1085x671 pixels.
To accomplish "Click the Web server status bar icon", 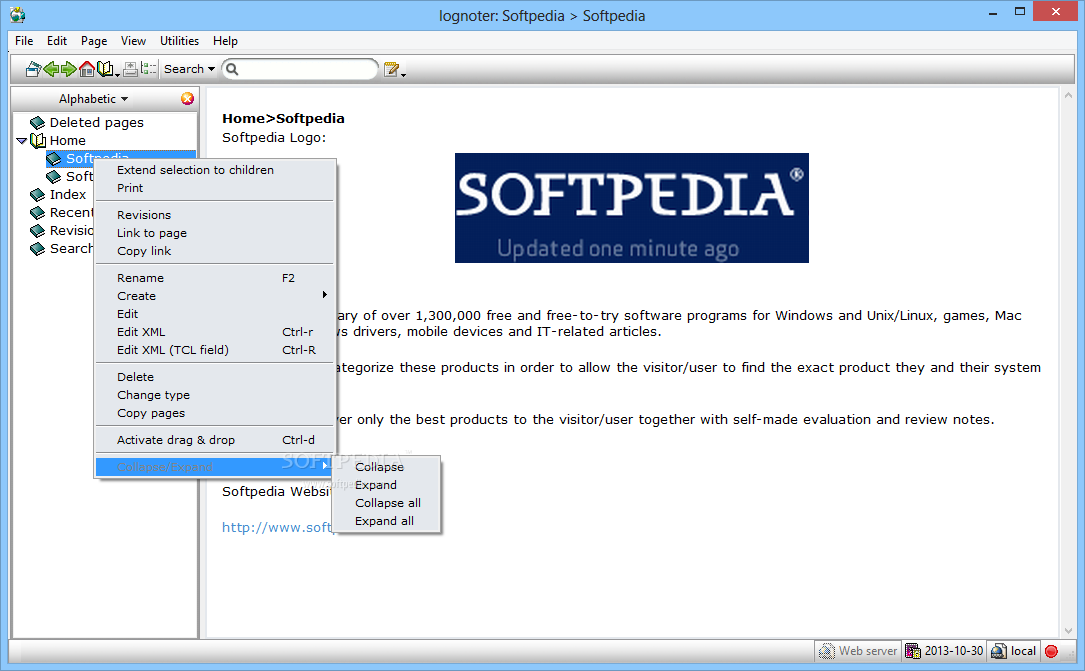I will (x=826, y=651).
